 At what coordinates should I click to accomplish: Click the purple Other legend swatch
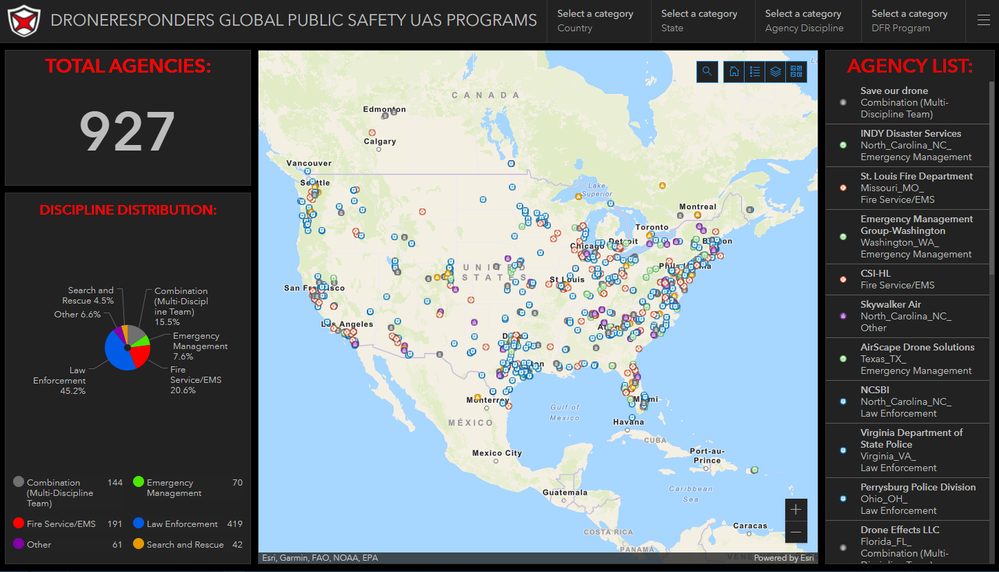18,543
